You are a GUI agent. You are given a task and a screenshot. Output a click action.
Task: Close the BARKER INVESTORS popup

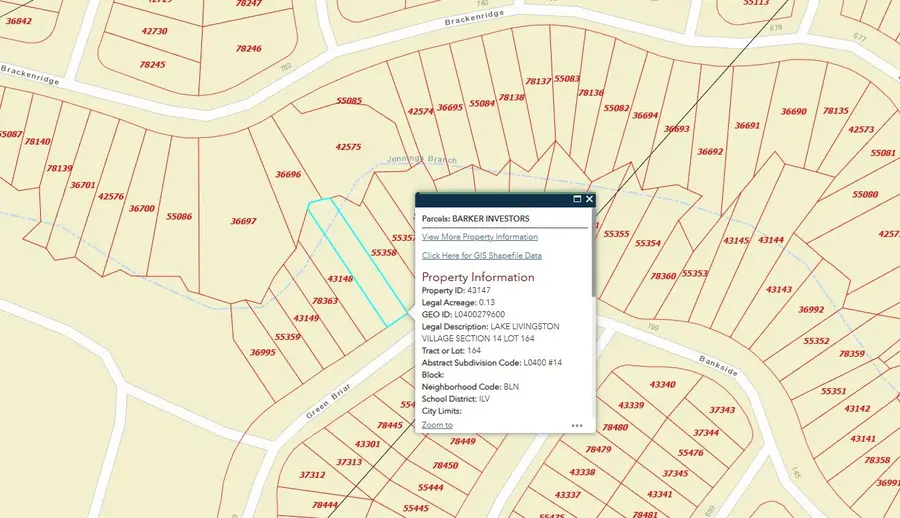[x=589, y=199]
